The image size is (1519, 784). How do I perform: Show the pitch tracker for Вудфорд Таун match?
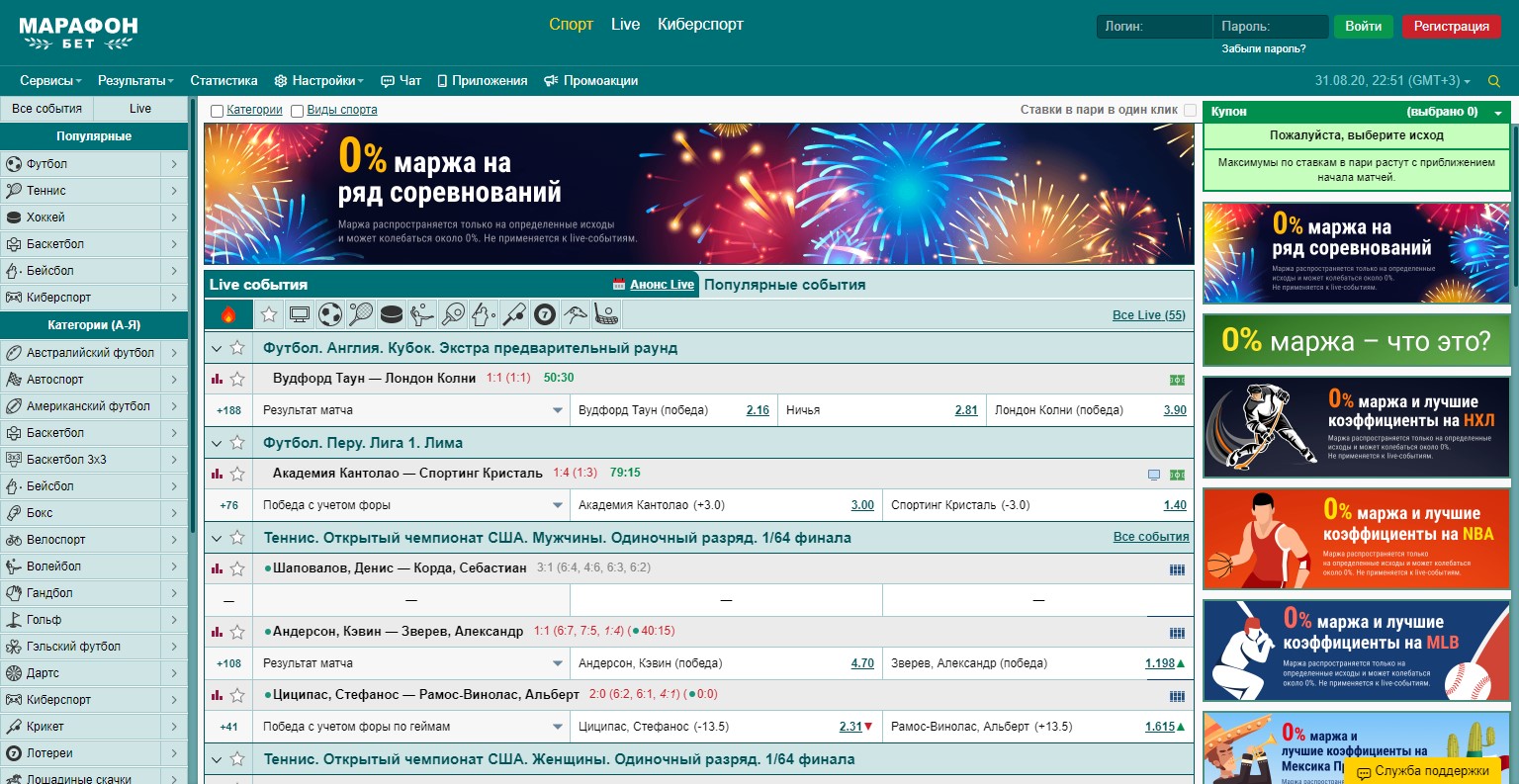tap(1177, 380)
